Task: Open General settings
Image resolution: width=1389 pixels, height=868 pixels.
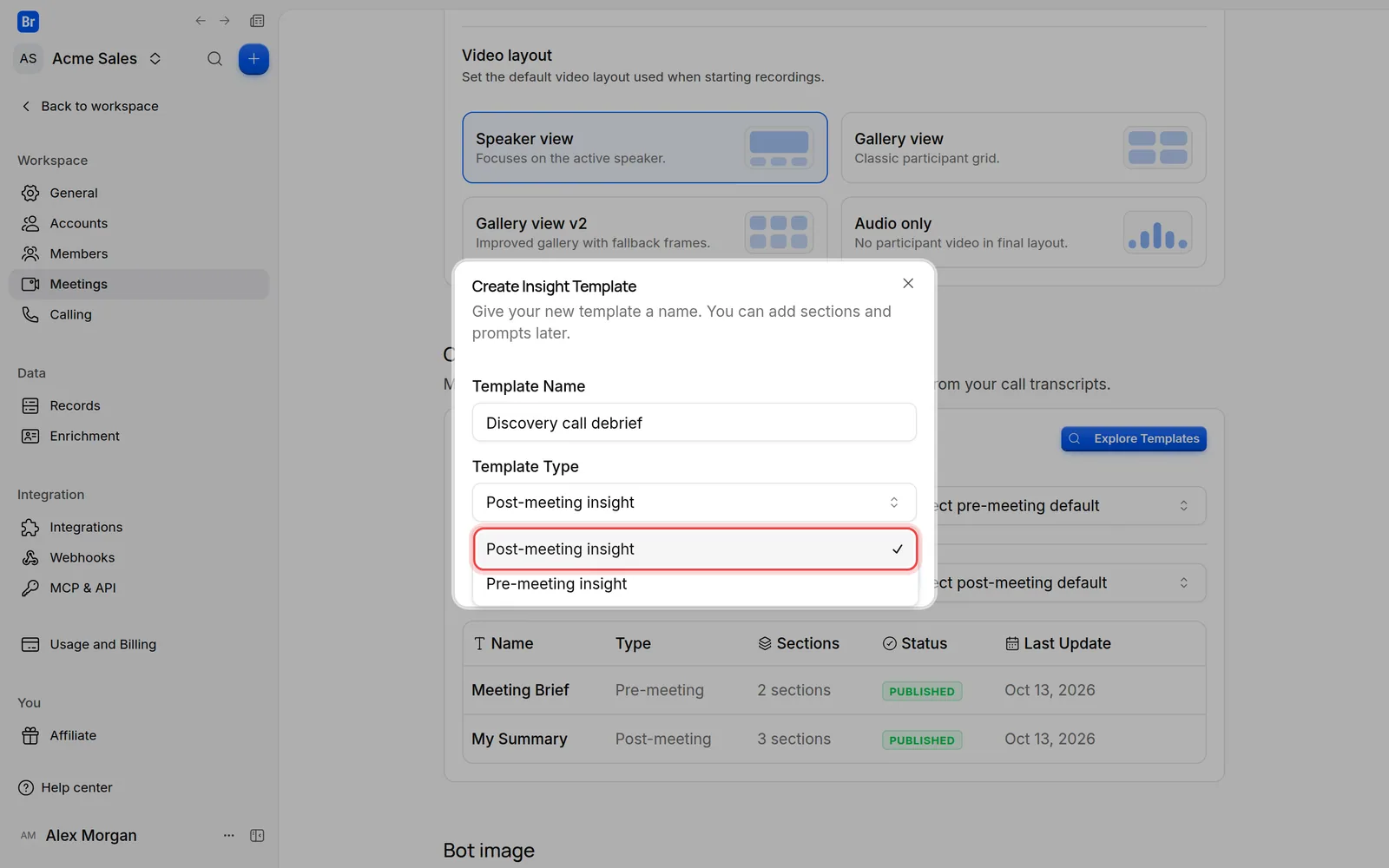Action: point(139,193)
